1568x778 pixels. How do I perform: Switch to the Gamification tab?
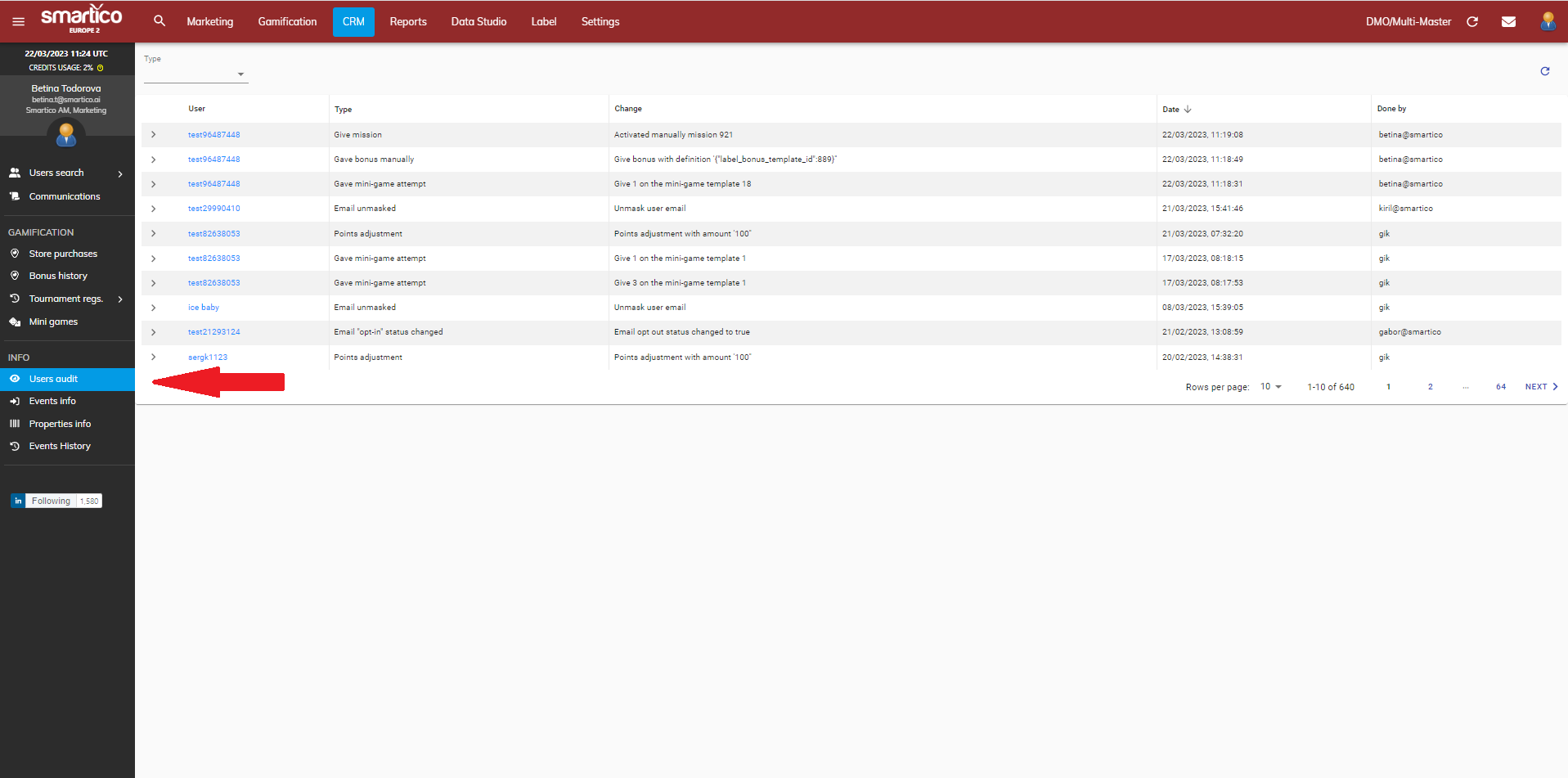(x=287, y=22)
